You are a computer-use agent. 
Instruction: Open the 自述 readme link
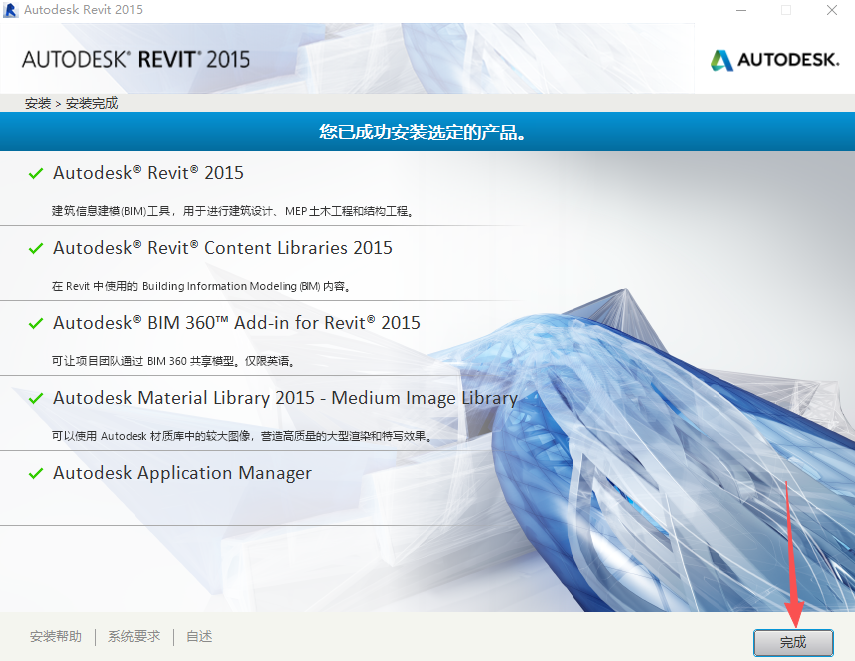click(199, 636)
